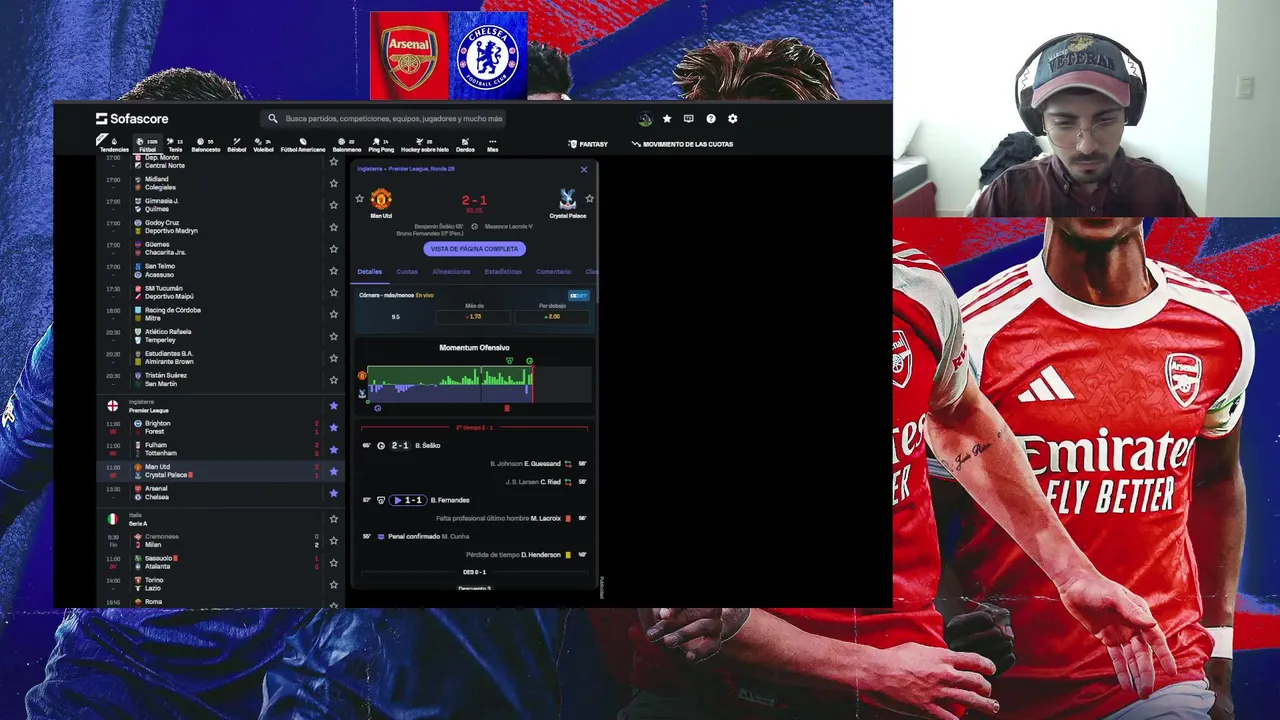
Task: Unfavorite the Fulham vs Tottenham match
Action: [x=334, y=449]
